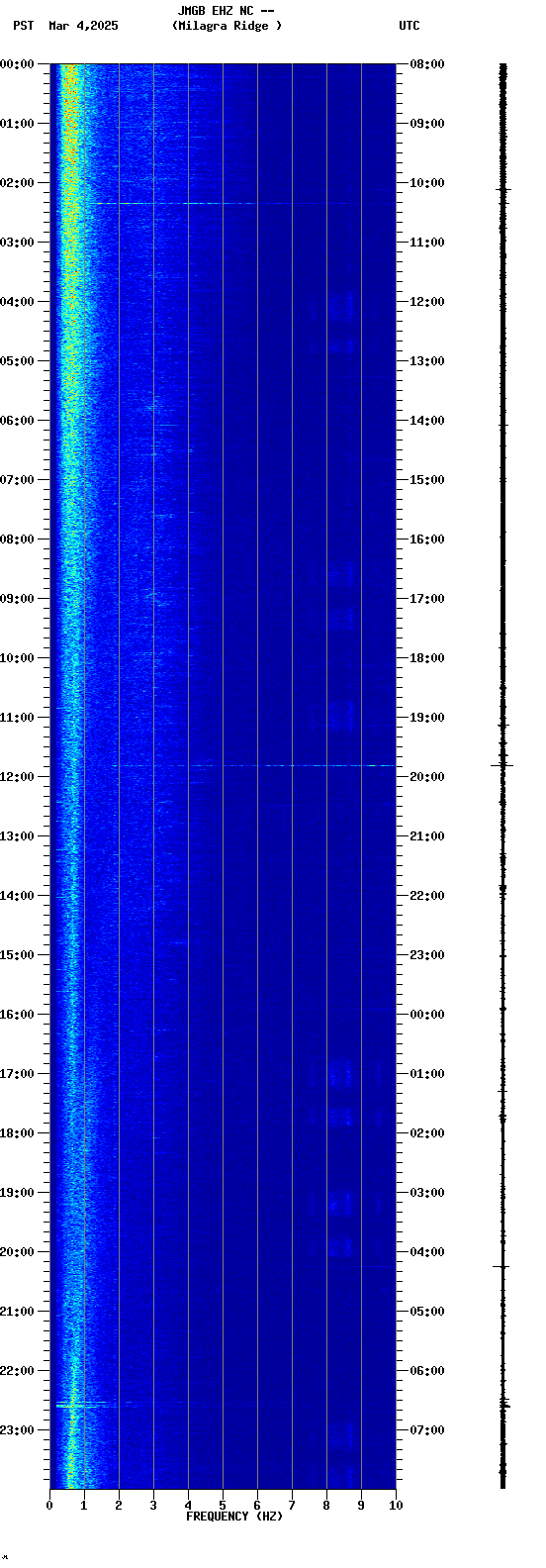
Task: Click the 04:00 PST time label
Action: click(18, 302)
